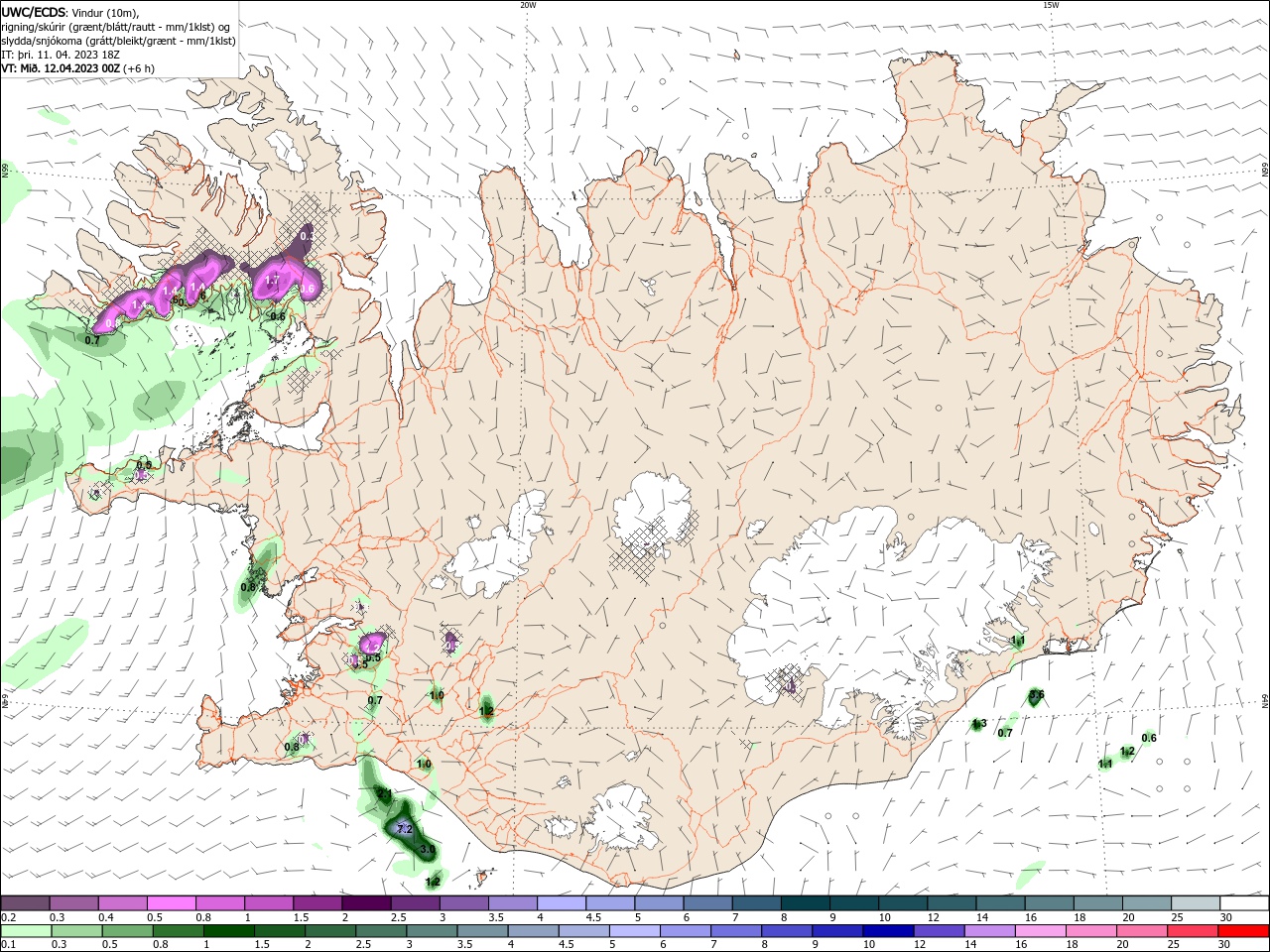1270x952 pixels.
Task: Click the pale grey swatch ending the snow scale
Action: click(1195, 902)
